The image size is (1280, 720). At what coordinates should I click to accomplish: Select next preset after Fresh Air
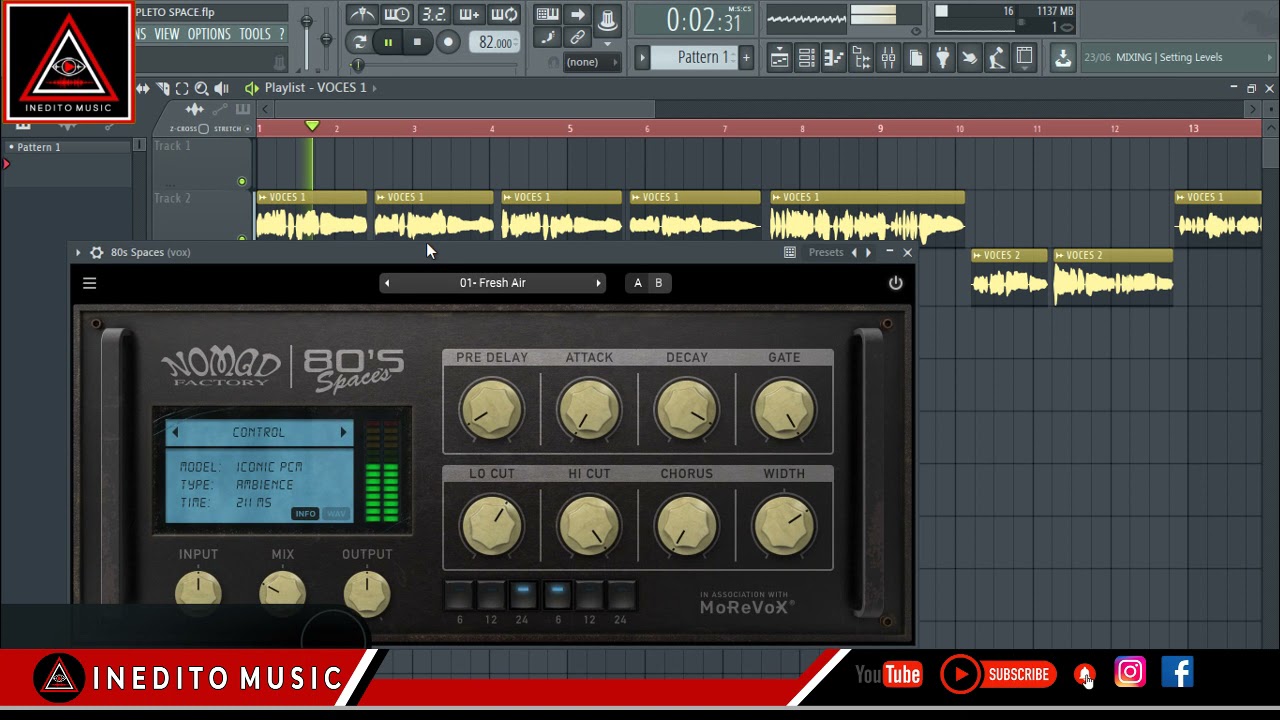[x=598, y=283]
